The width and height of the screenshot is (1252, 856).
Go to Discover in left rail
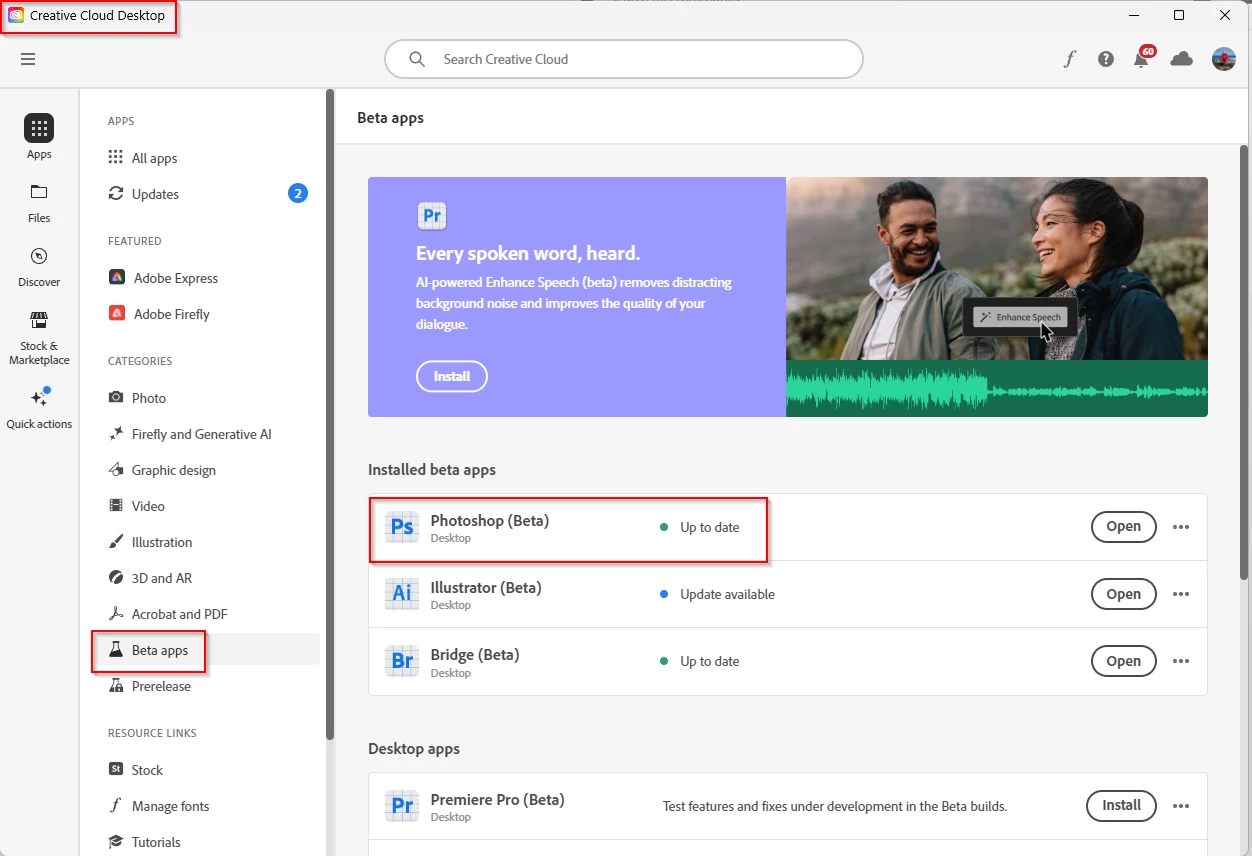[39, 267]
